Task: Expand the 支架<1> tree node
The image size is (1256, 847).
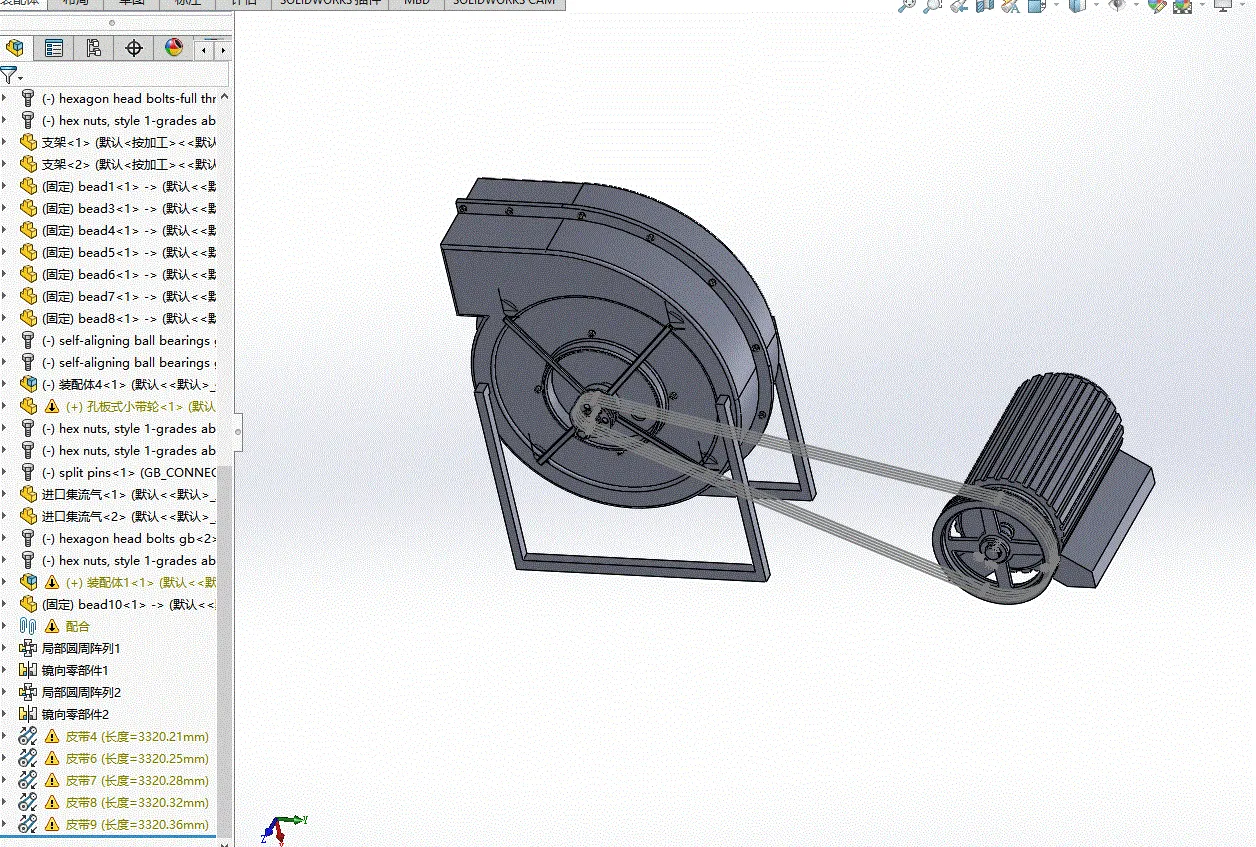Action: [5, 143]
